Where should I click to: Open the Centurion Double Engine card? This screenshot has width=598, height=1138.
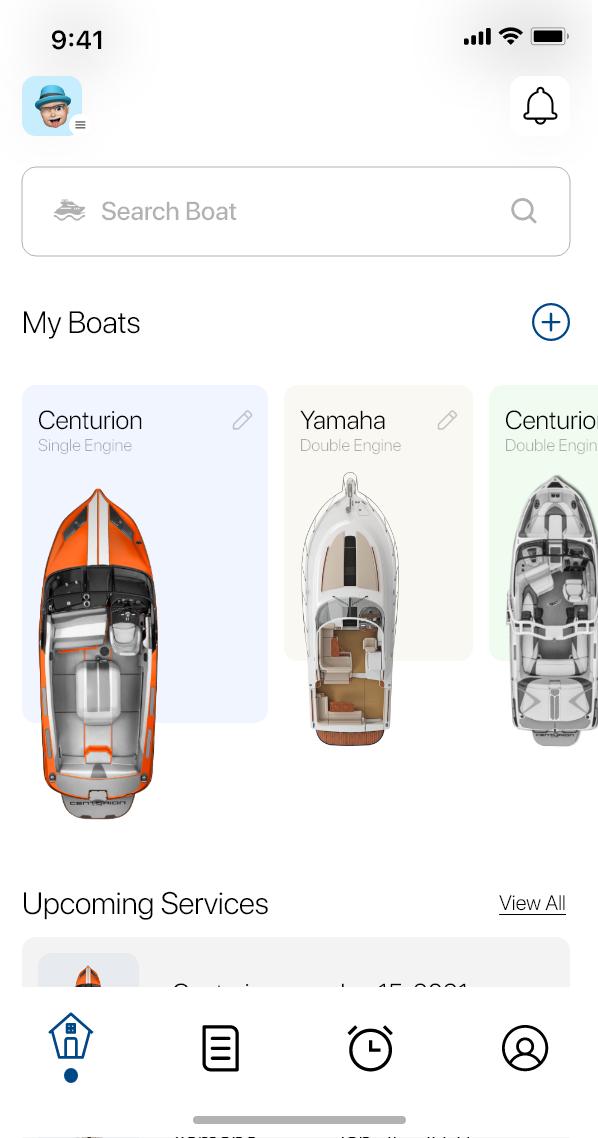point(544,523)
